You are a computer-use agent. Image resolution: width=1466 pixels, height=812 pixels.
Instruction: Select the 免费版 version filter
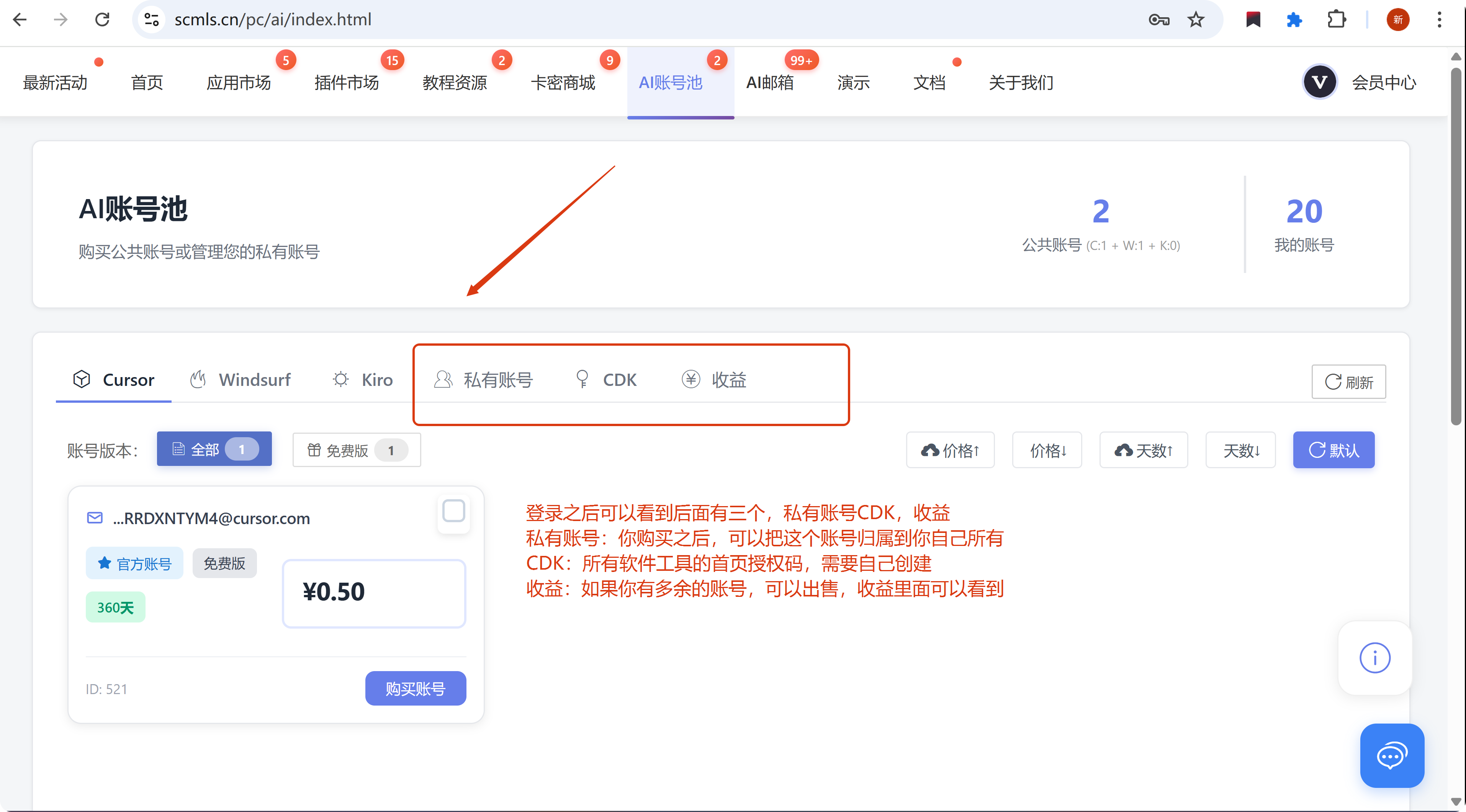pyautogui.click(x=356, y=450)
